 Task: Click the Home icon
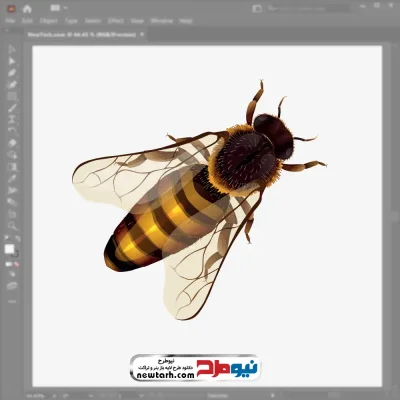(27, 9)
